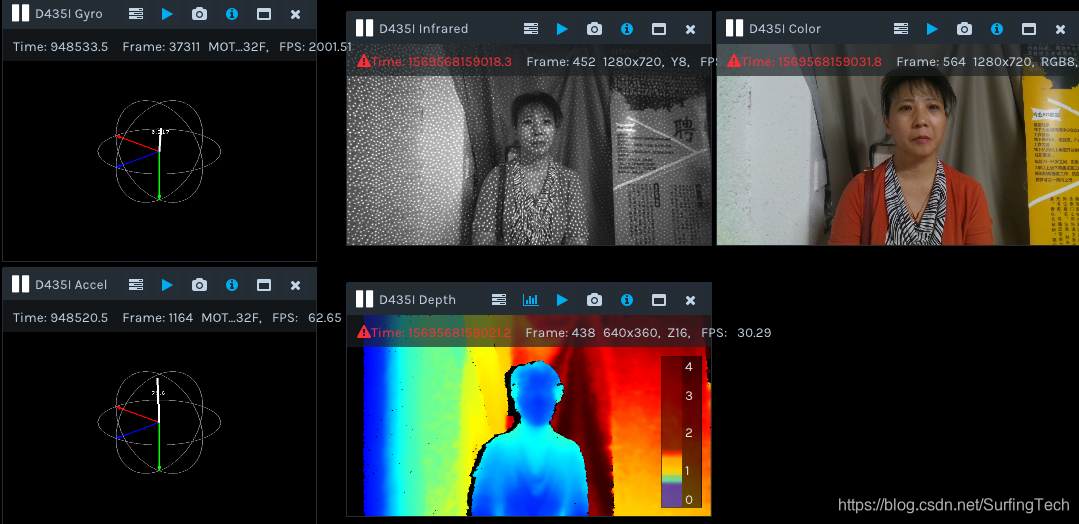Take a snapshot with the D435I Infrared camera icon
Viewport: 1079px width, 524px height.
coord(595,28)
